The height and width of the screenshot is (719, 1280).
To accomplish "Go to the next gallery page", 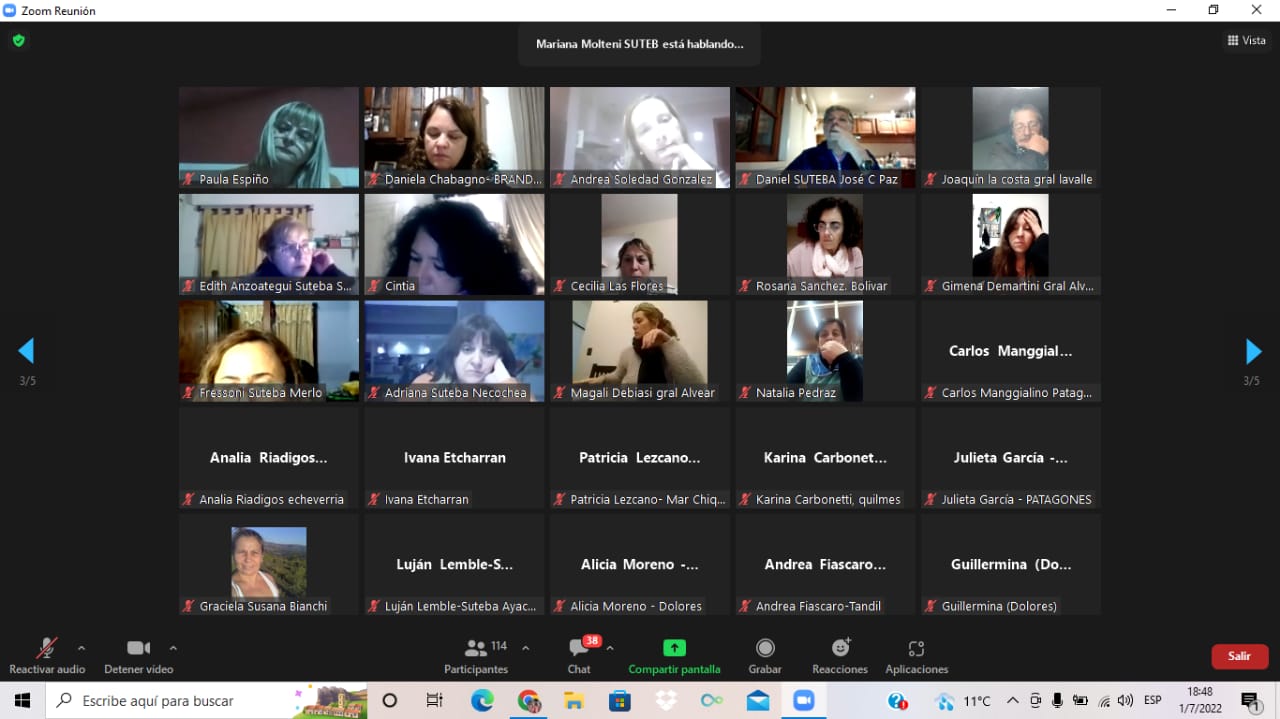I will point(1253,351).
